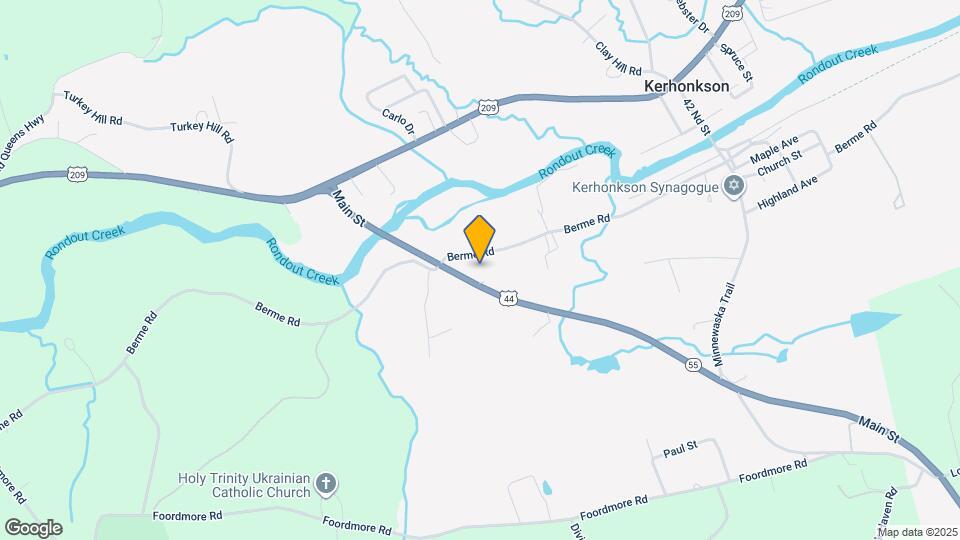Click the route 209 shield at top right
This screenshot has width=960, height=540.
[732, 12]
